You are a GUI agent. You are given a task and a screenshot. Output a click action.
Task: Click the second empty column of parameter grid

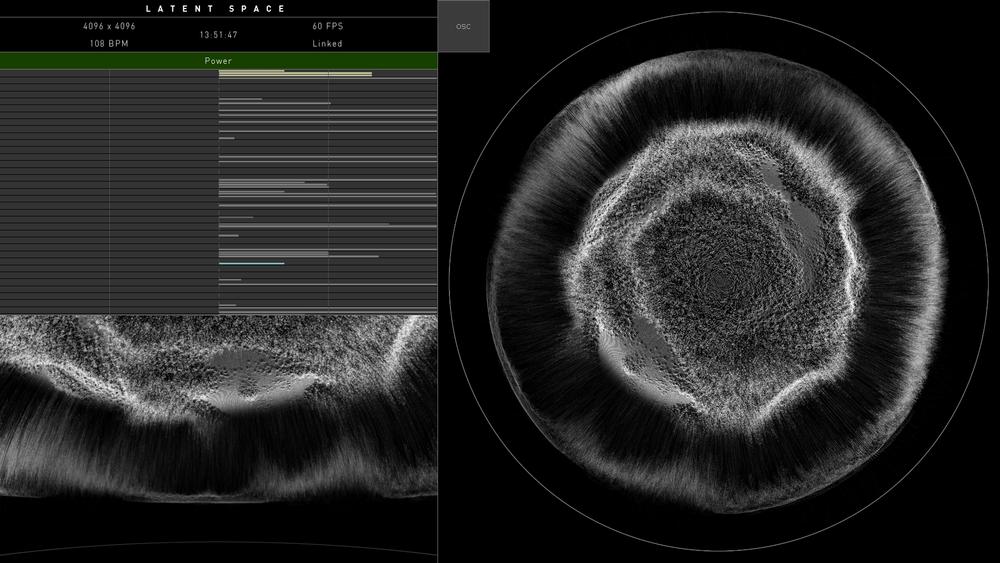[164, 190]
